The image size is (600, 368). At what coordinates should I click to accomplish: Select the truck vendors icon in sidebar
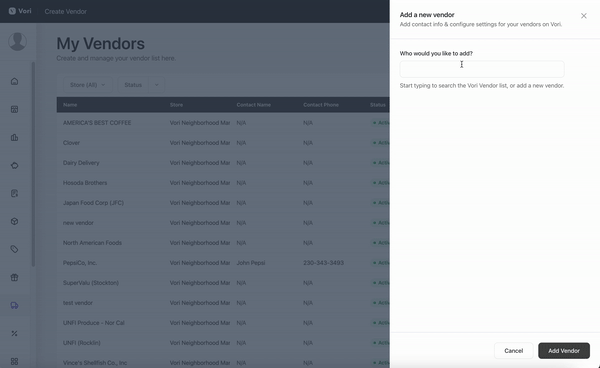tap(14, 305)
